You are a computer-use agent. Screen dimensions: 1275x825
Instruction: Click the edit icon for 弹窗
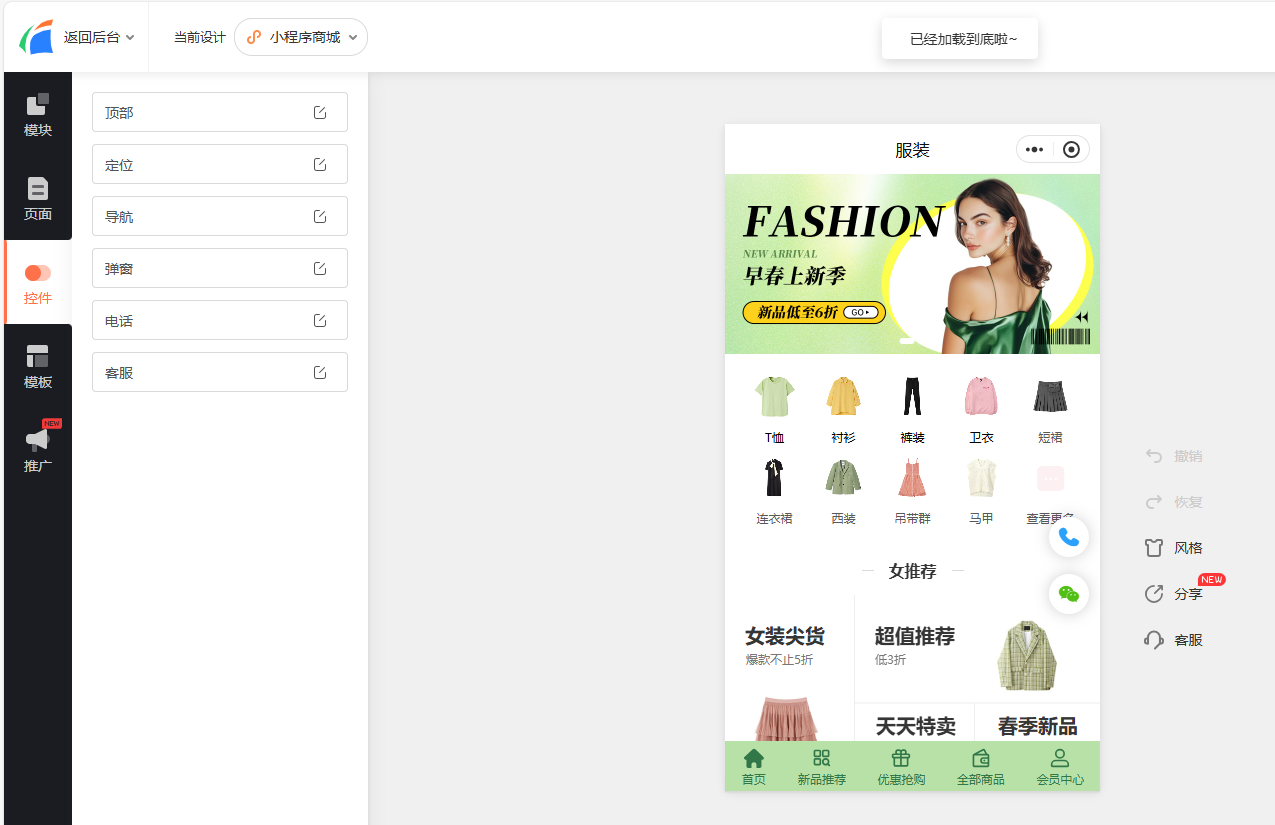point(320,268)
